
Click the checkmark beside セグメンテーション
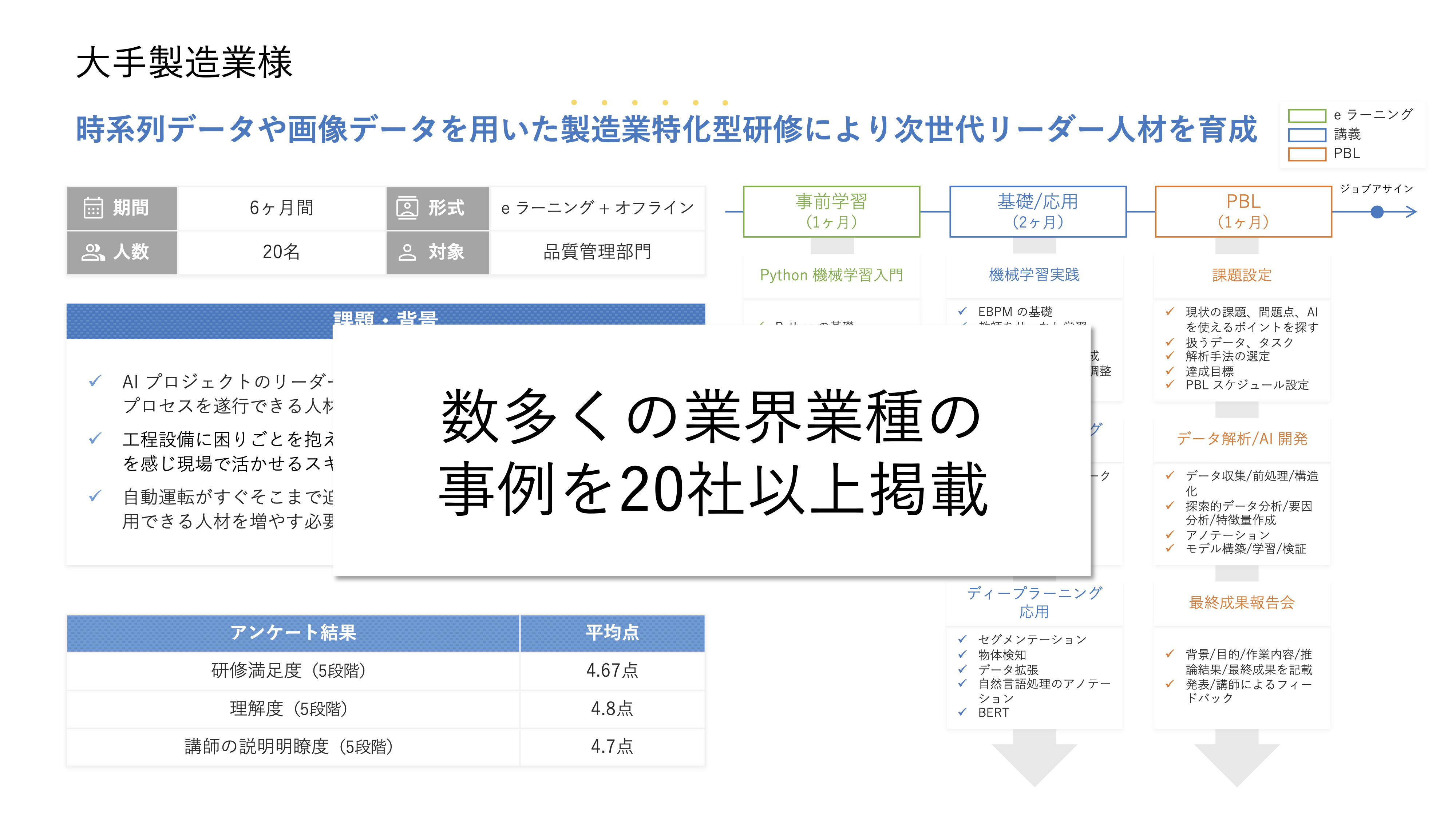(x=962, y=639)
